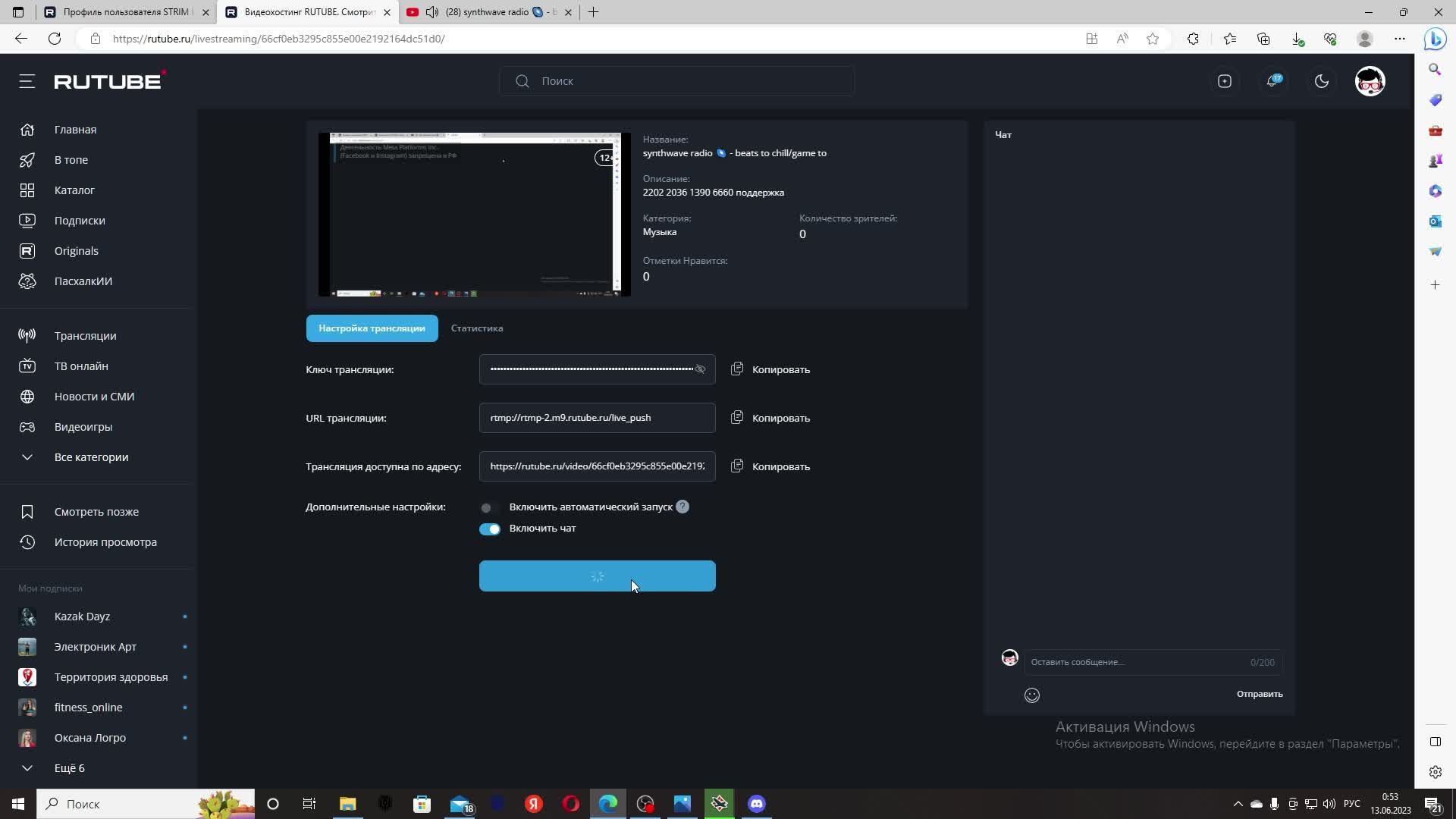1456x819 pixels.
Task: Open the hamburger menu next to RUTUBE logo
Action: (x=27, y=81)
